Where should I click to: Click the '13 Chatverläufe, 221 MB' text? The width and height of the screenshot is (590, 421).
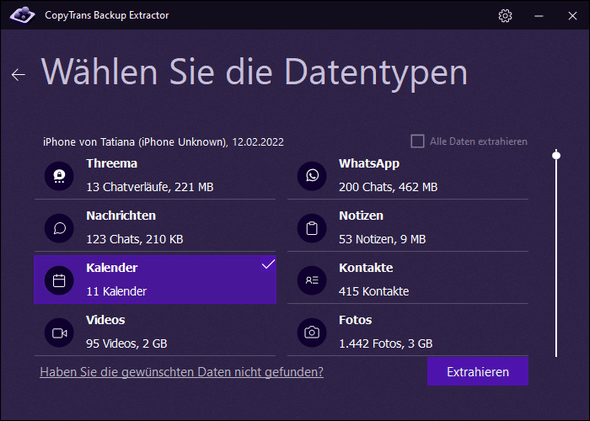click(x=150, y=187)
